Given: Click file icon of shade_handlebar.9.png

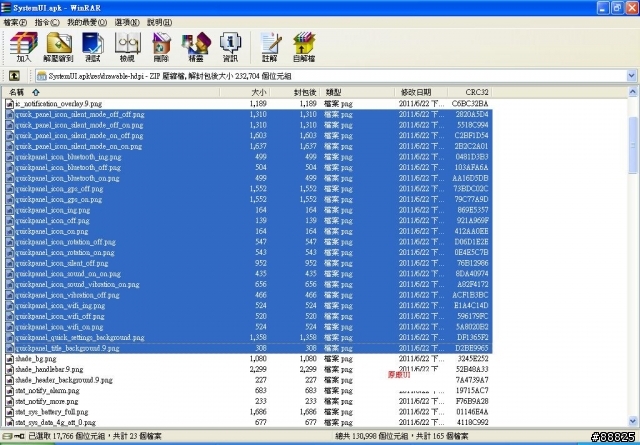Looking at the screenshot, I should coord(10,369).
